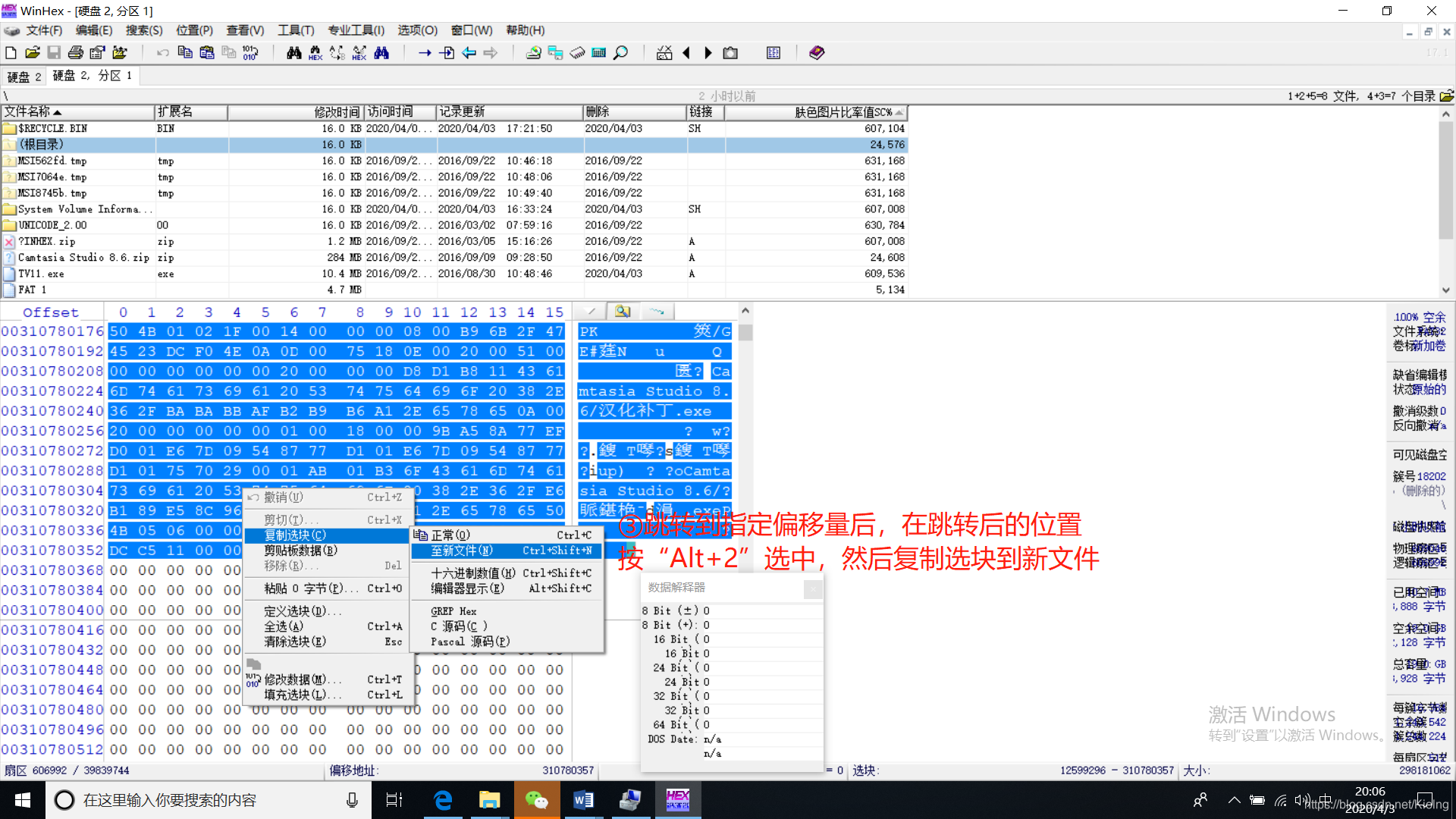The image size is (1456, 819).
Task: Click the sort arrow on 肤色图片比率值SC% column
Action: tap(899, 112)
